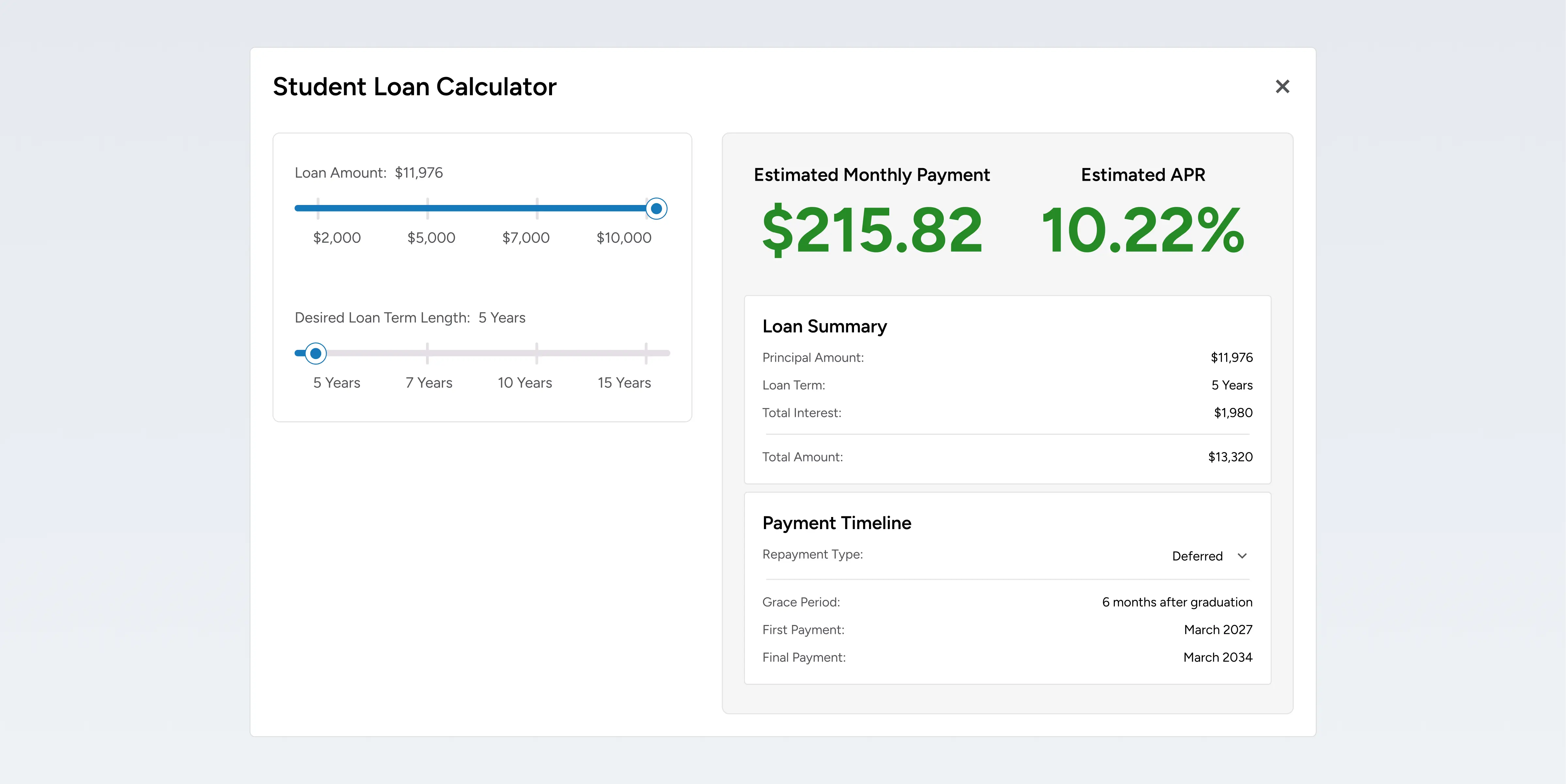Click the Loan Term Length slider handle
Image resolution: width=1566 pixels, height=784 pixels.
[x=315, y=353]
